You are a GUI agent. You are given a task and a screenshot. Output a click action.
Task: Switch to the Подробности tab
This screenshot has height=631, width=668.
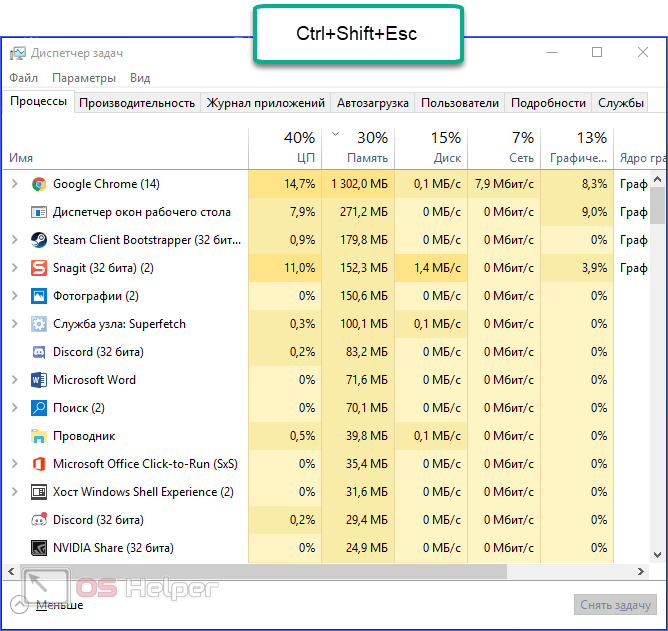click(x=548, y=103)
